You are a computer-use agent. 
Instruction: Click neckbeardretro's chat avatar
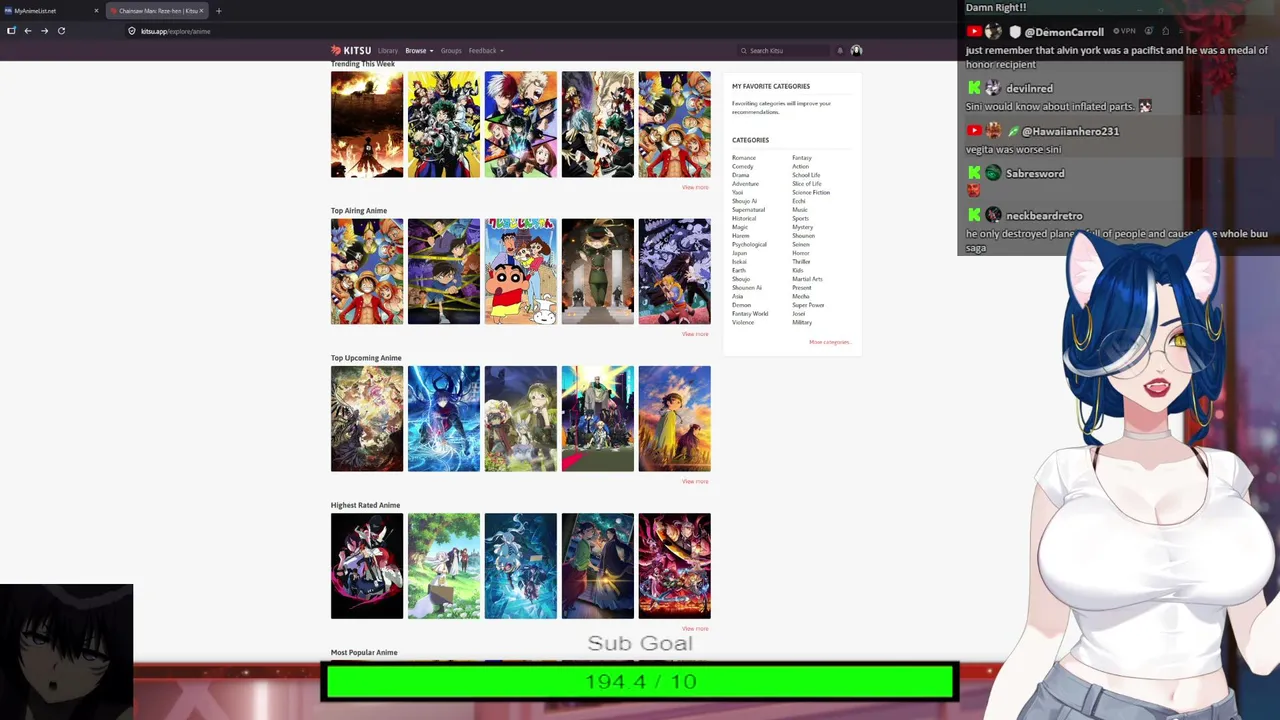pyautogui.click(x=993, y=216)
